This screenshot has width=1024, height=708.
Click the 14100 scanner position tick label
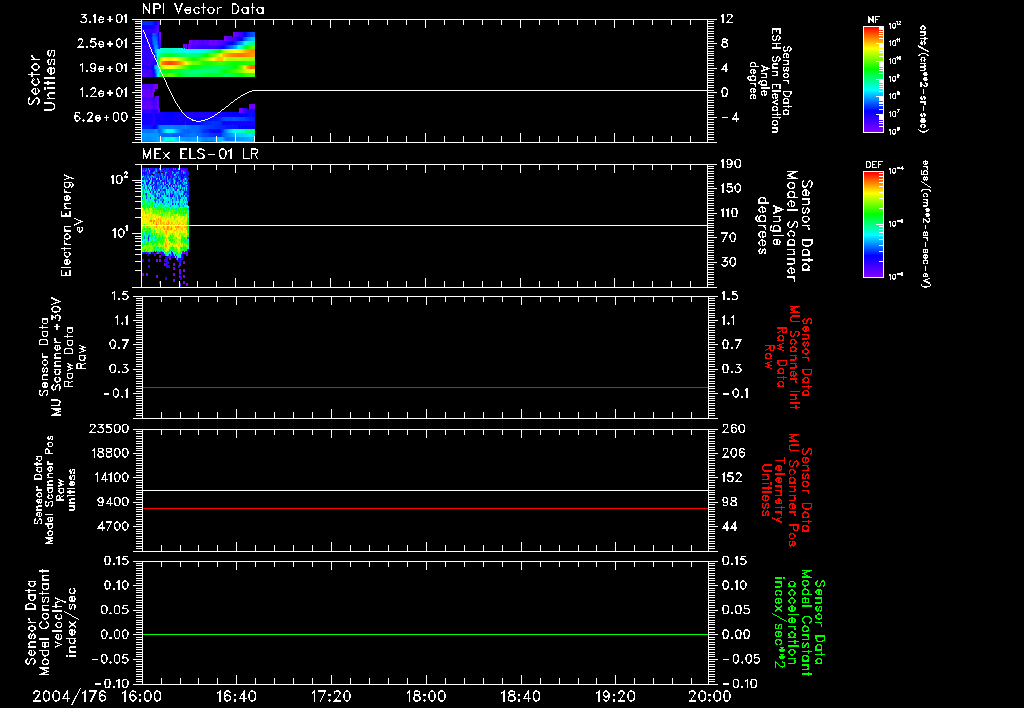[x=109, y=477]
